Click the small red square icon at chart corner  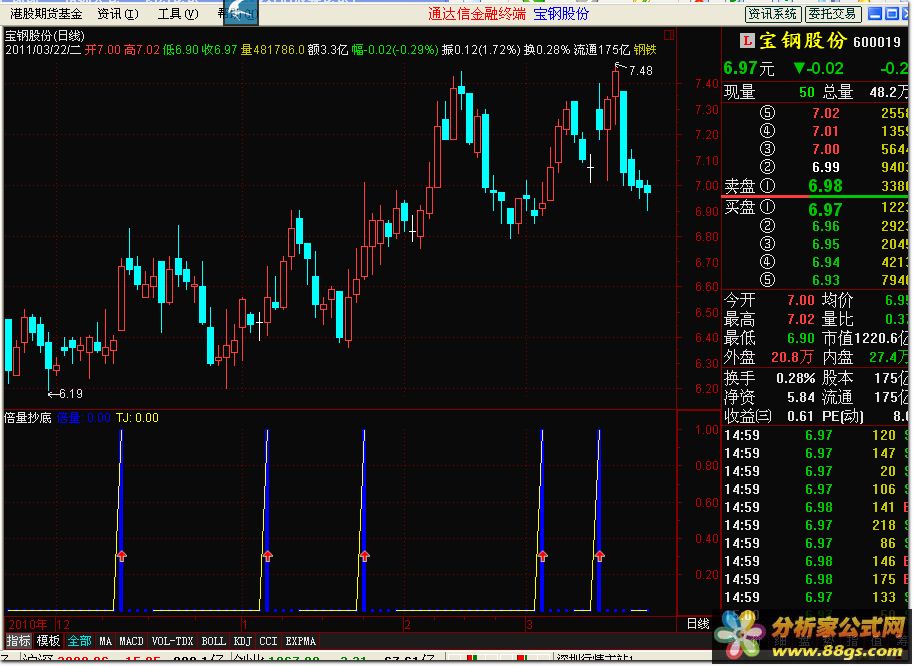coord(669,35)
